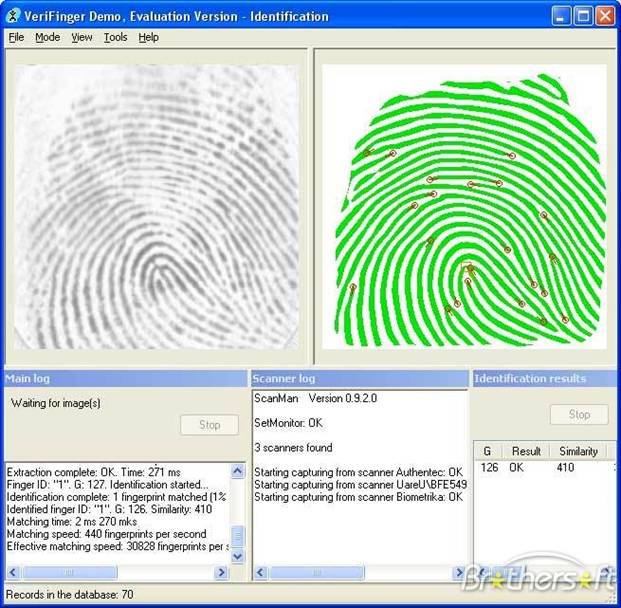Click the similarity value 410 cell

click(565, 467)
